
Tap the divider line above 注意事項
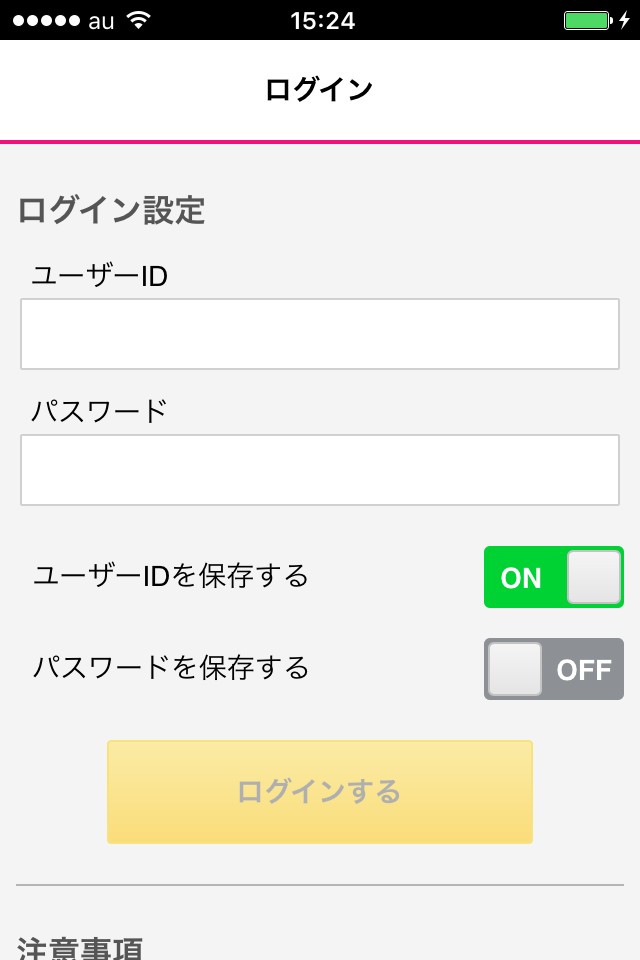[x=320, y=885]
